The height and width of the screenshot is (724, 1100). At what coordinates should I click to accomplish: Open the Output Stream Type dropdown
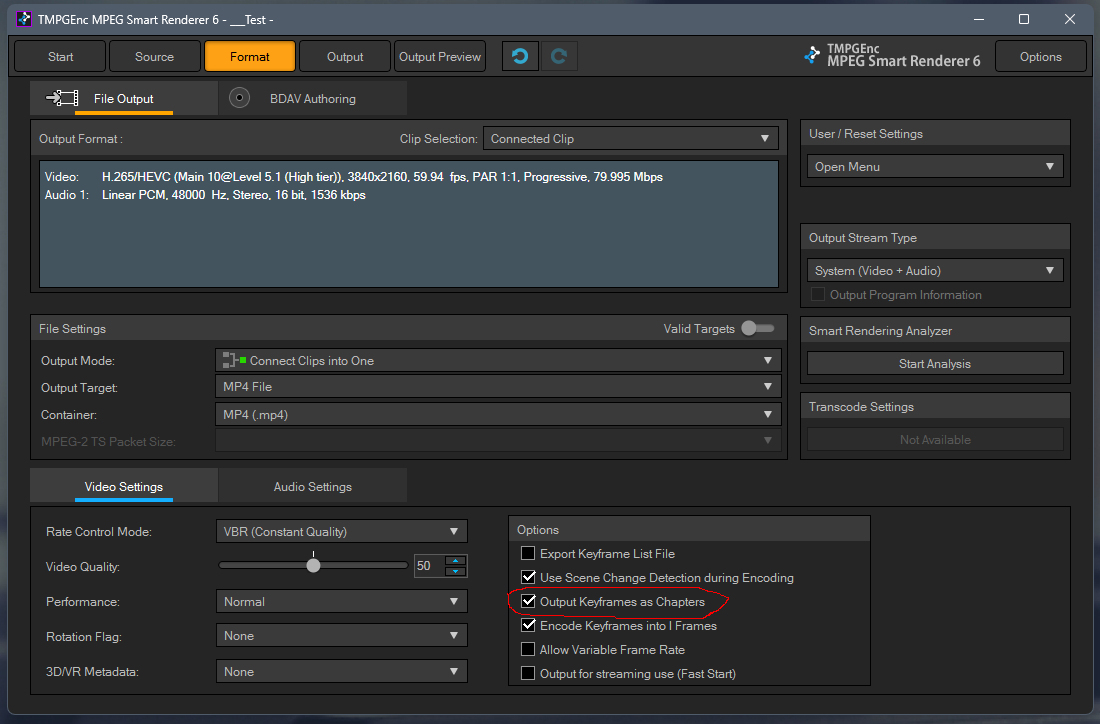[934, 270]
